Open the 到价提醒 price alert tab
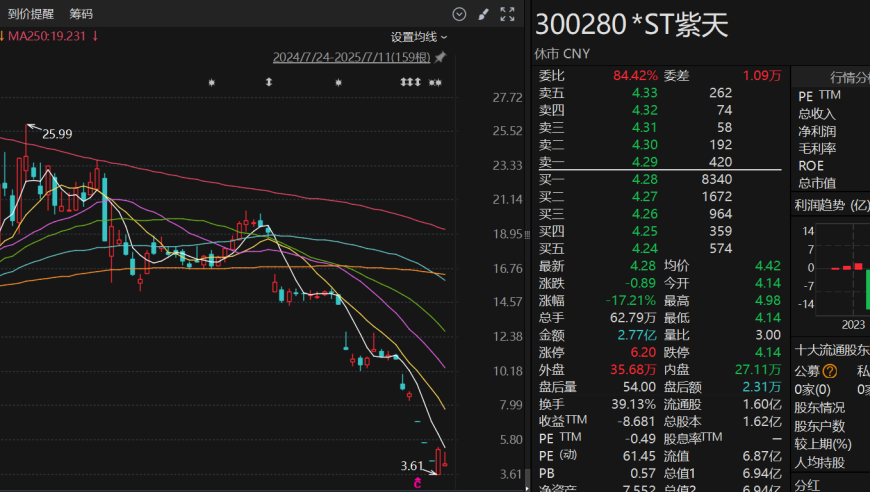This screenshot has width=870, height=492. tap(31, 14)
